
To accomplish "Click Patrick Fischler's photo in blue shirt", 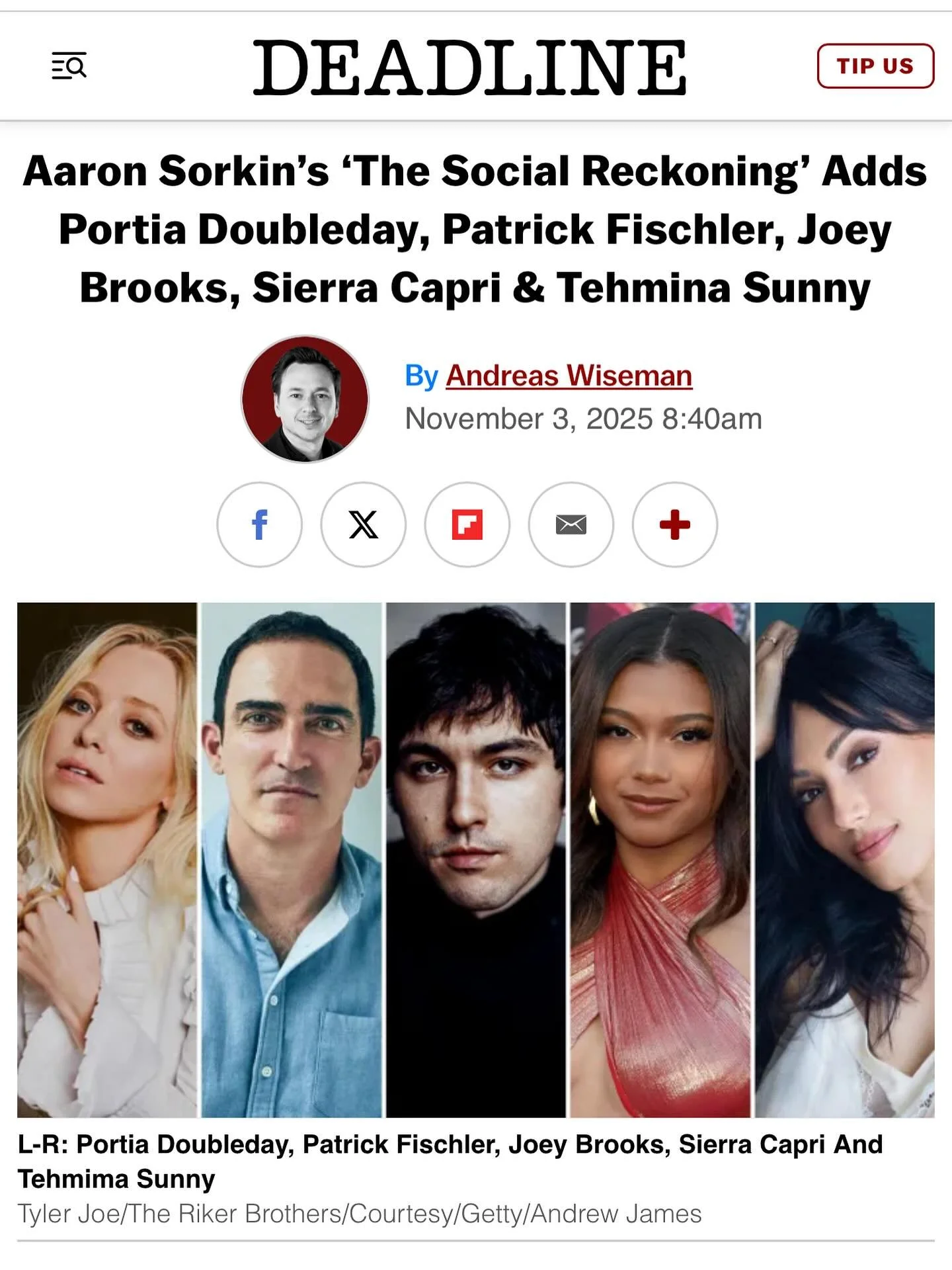I will click(292, 860).
